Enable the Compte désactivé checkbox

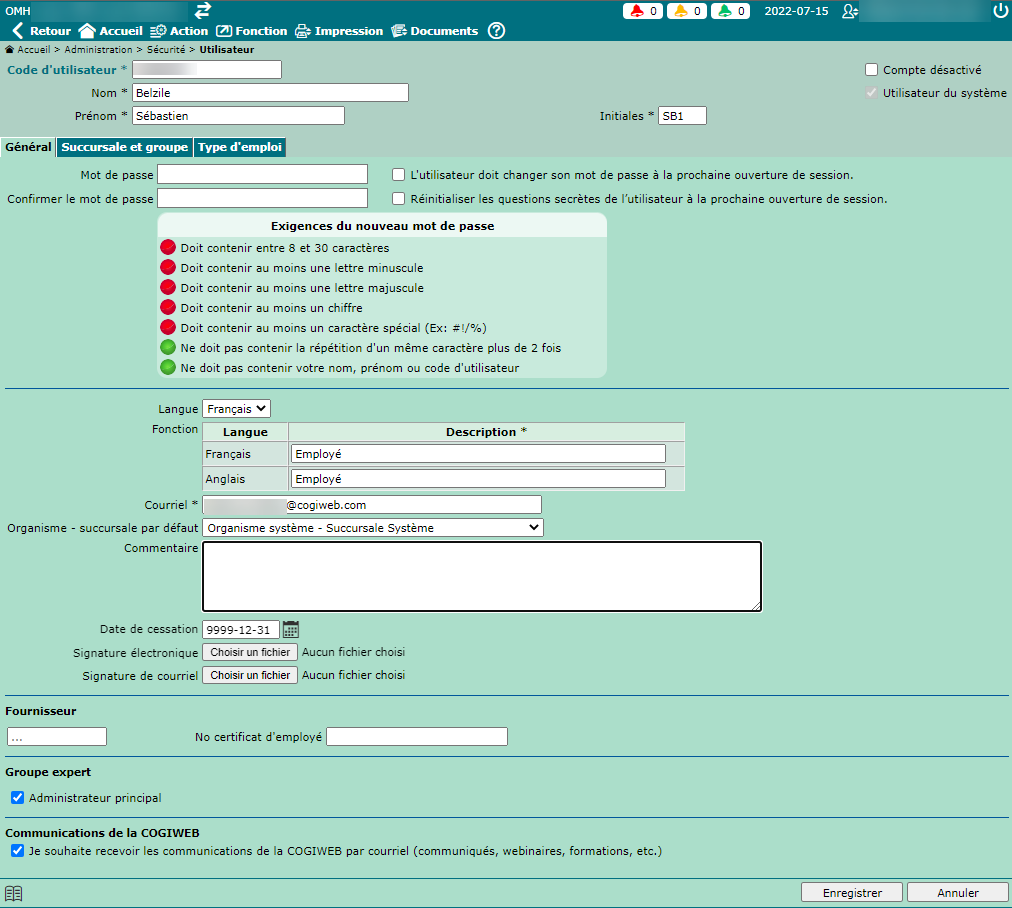pos(872,70)
